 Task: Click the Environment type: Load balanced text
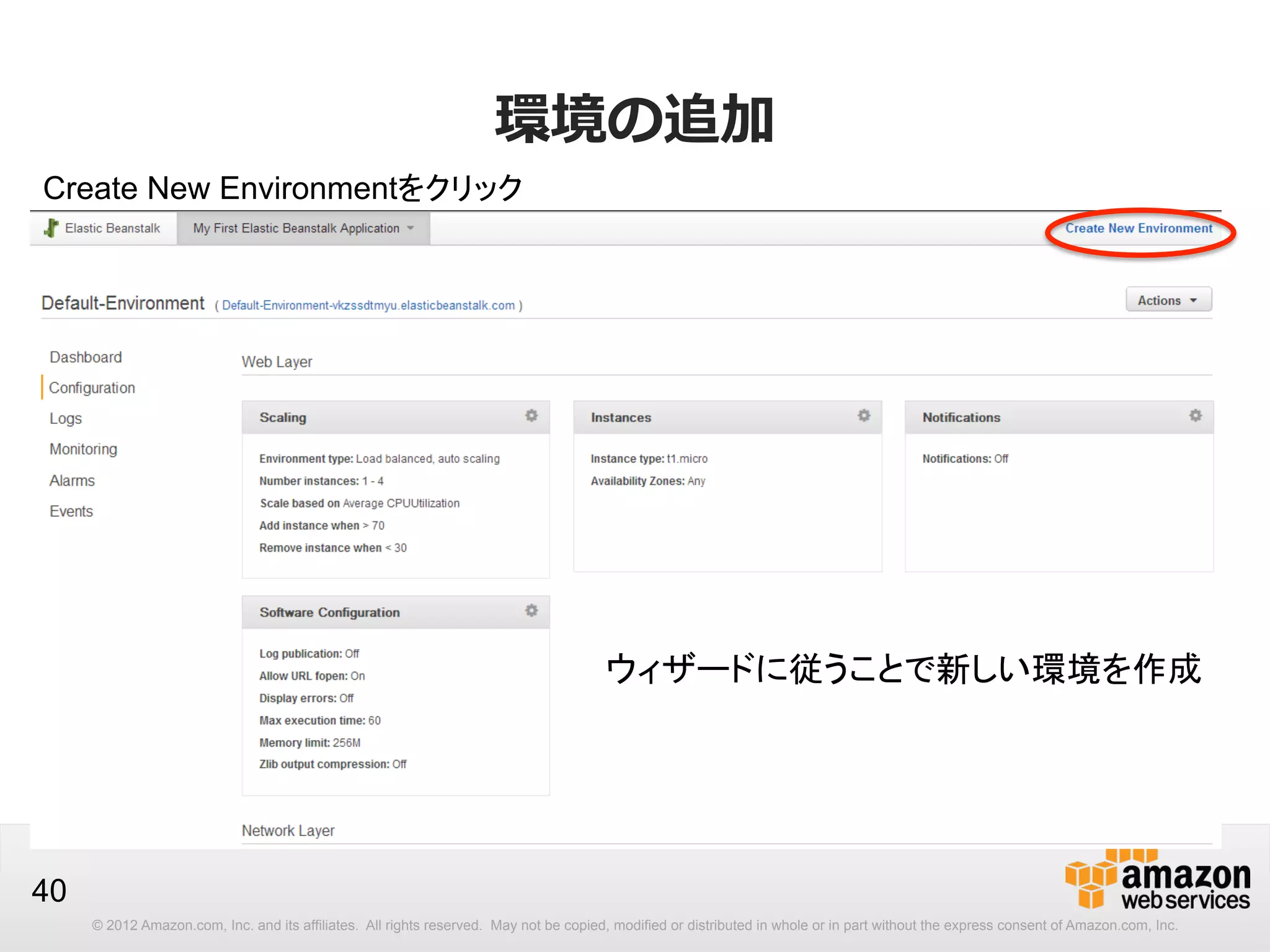[380, 459]
